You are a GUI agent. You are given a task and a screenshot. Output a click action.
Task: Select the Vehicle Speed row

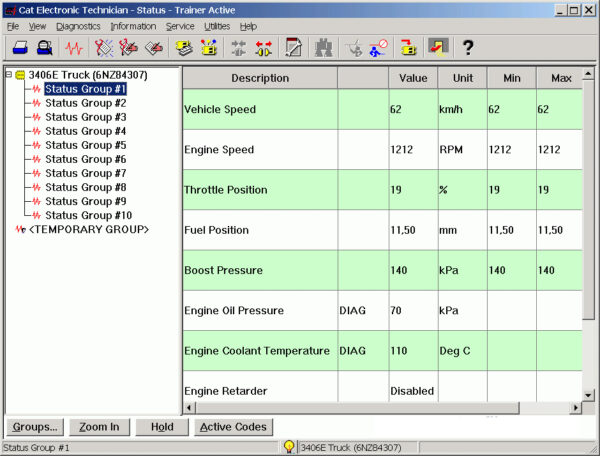(x=383, y=109)
